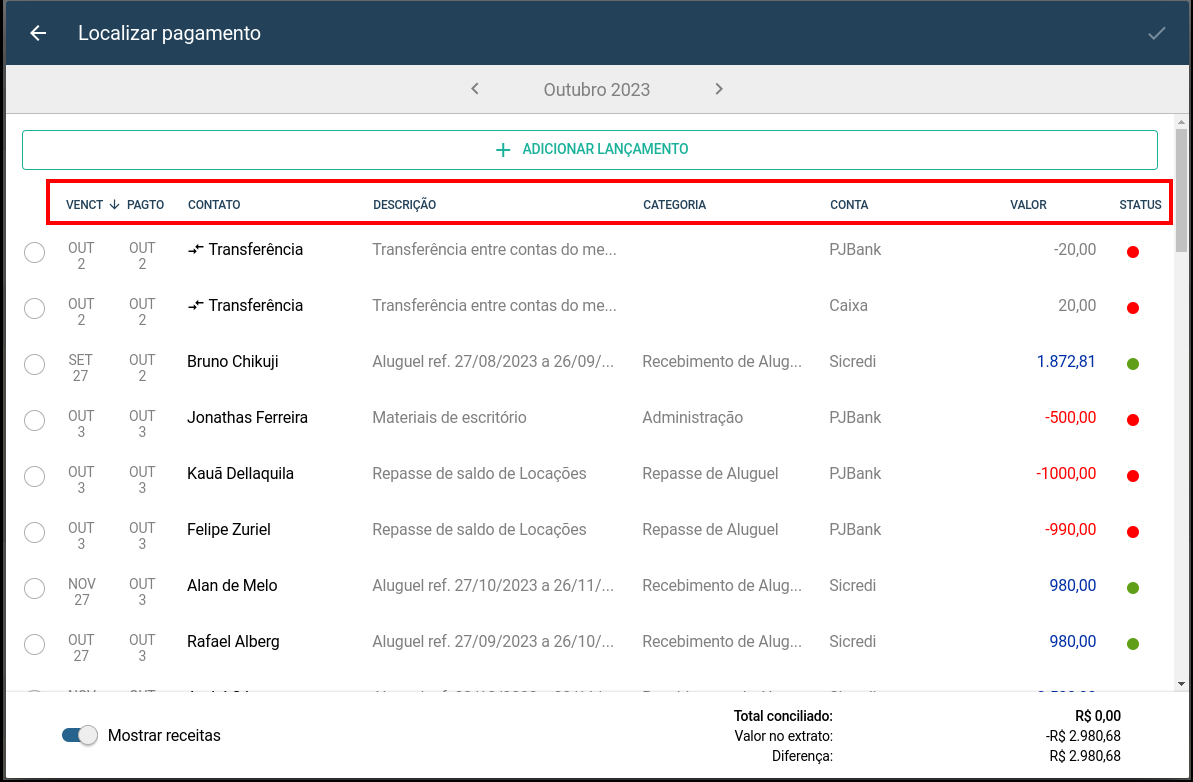Confirm with the checkmark icon
The image size is (1193, 782).
coord(1156,33)
